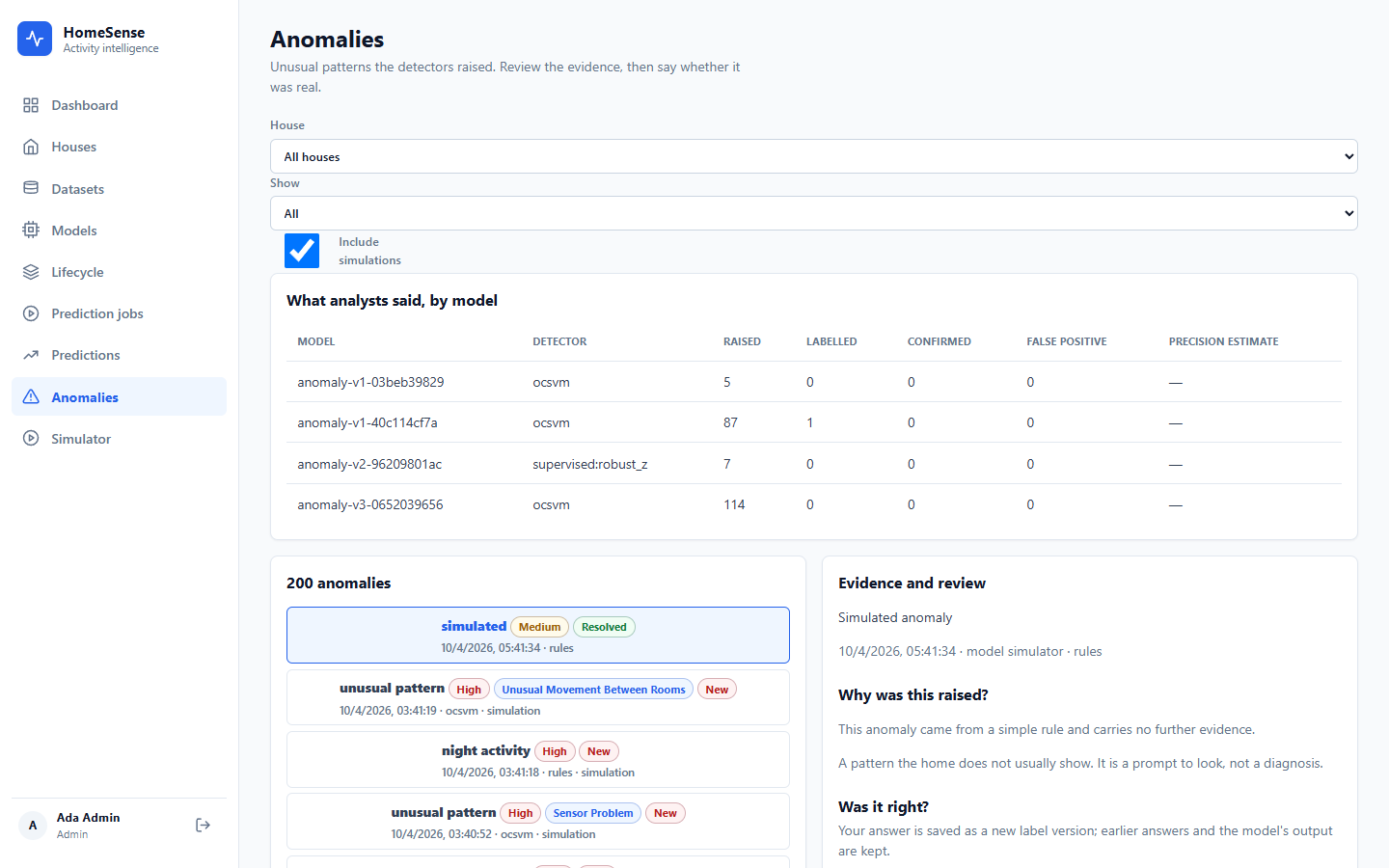Open the House dropdown showing All houses
Screen dimensions: 1389x868
[813, 156]
